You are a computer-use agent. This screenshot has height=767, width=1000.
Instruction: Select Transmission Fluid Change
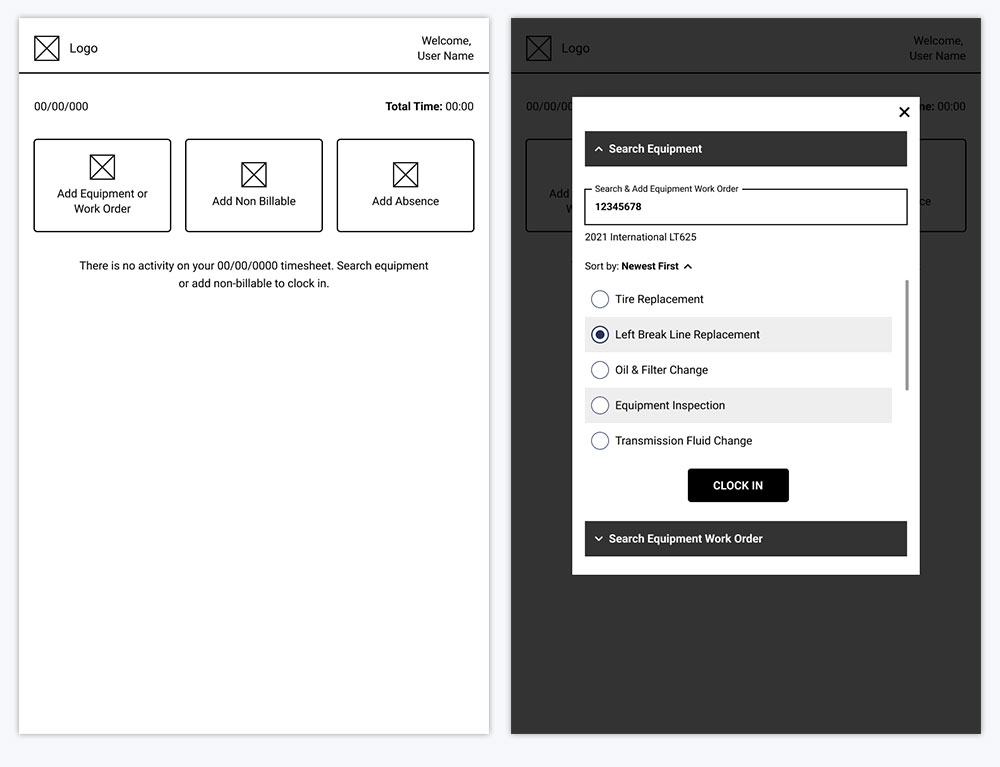[600, 440]
